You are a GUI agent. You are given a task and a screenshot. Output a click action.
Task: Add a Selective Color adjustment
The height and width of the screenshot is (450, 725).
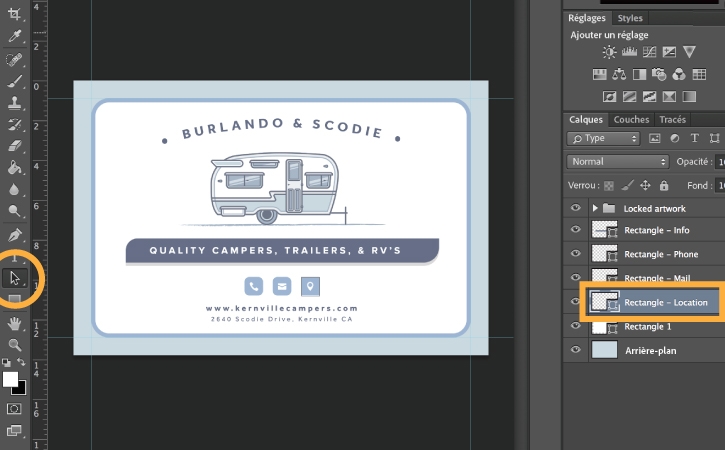669,97
